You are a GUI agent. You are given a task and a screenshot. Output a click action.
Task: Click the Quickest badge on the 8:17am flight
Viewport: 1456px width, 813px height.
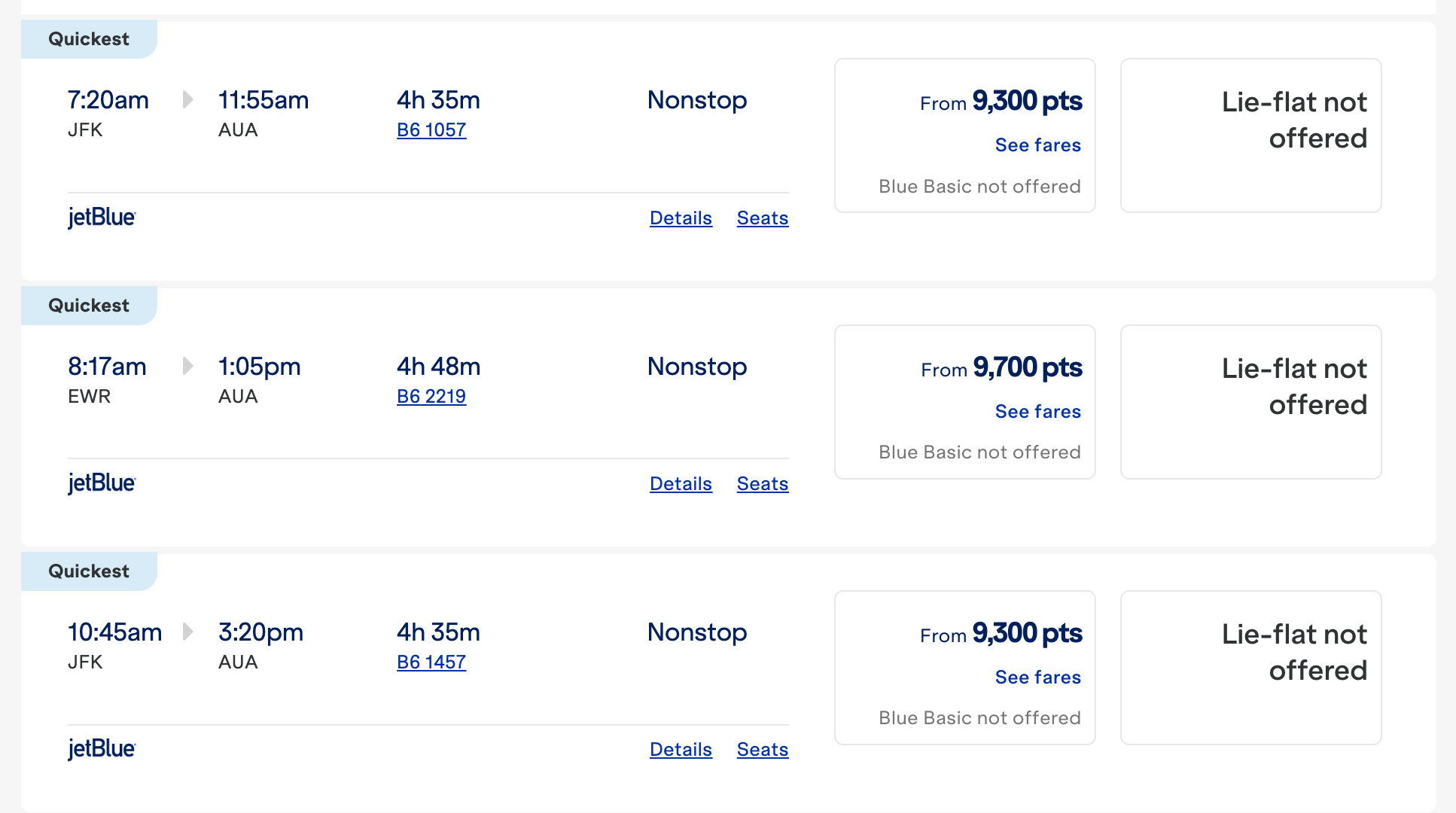89,306
